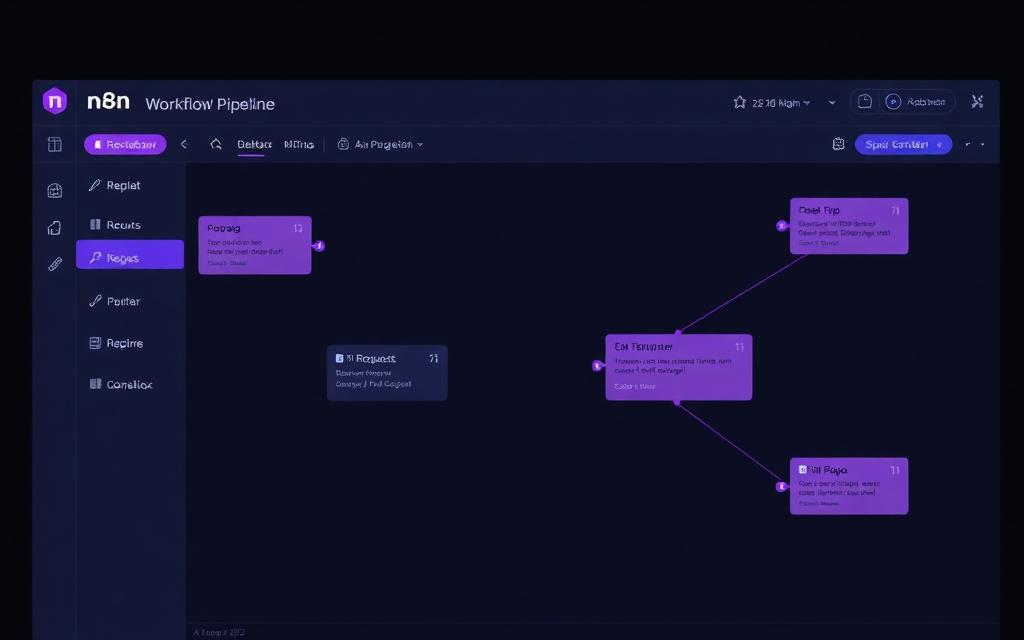
Task: Click the pencil icon of the Replat item
Action: (x=95, y=185)
